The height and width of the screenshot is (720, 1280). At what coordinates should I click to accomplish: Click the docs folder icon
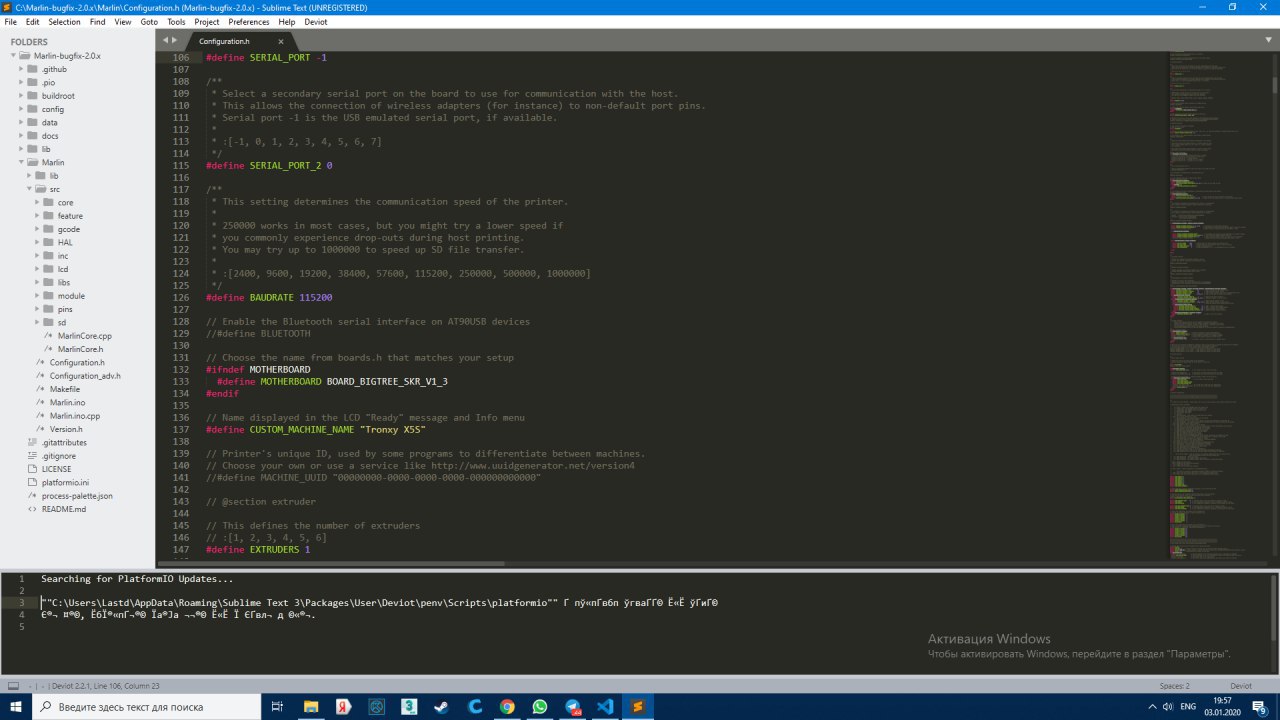click(x=32, y=136)
